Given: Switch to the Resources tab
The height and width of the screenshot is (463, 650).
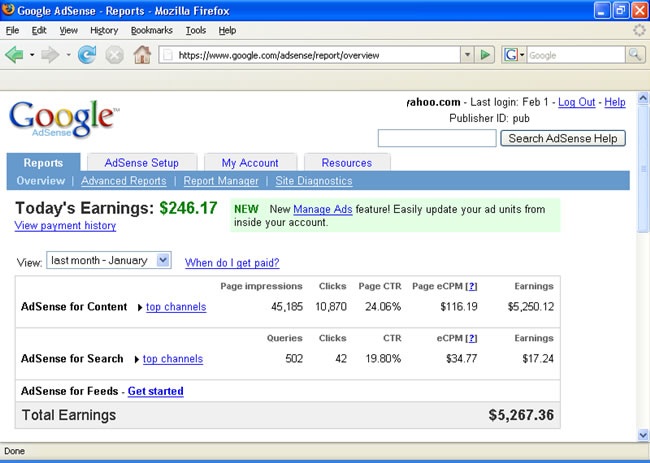Looking at the screenshot, I should coord(347,162).
